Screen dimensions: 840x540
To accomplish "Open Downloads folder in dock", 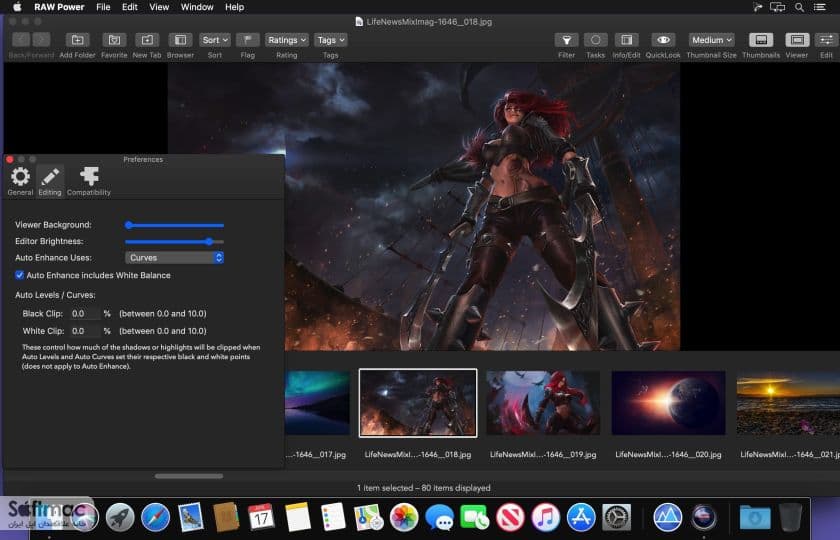I will pyautogui.click(x=755, y=518).
